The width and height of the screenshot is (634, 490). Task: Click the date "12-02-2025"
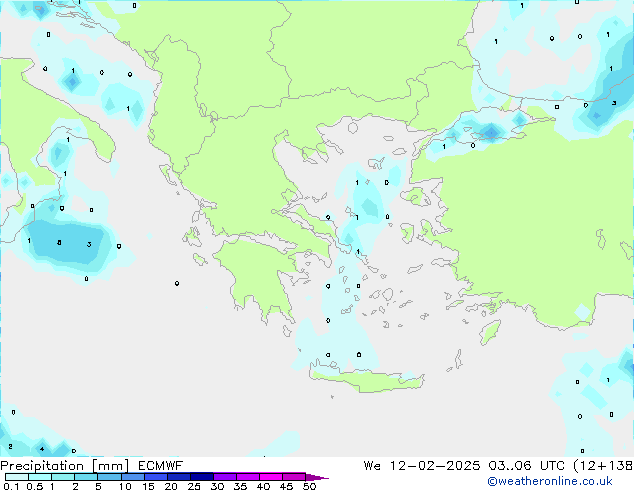click(435, 466)
